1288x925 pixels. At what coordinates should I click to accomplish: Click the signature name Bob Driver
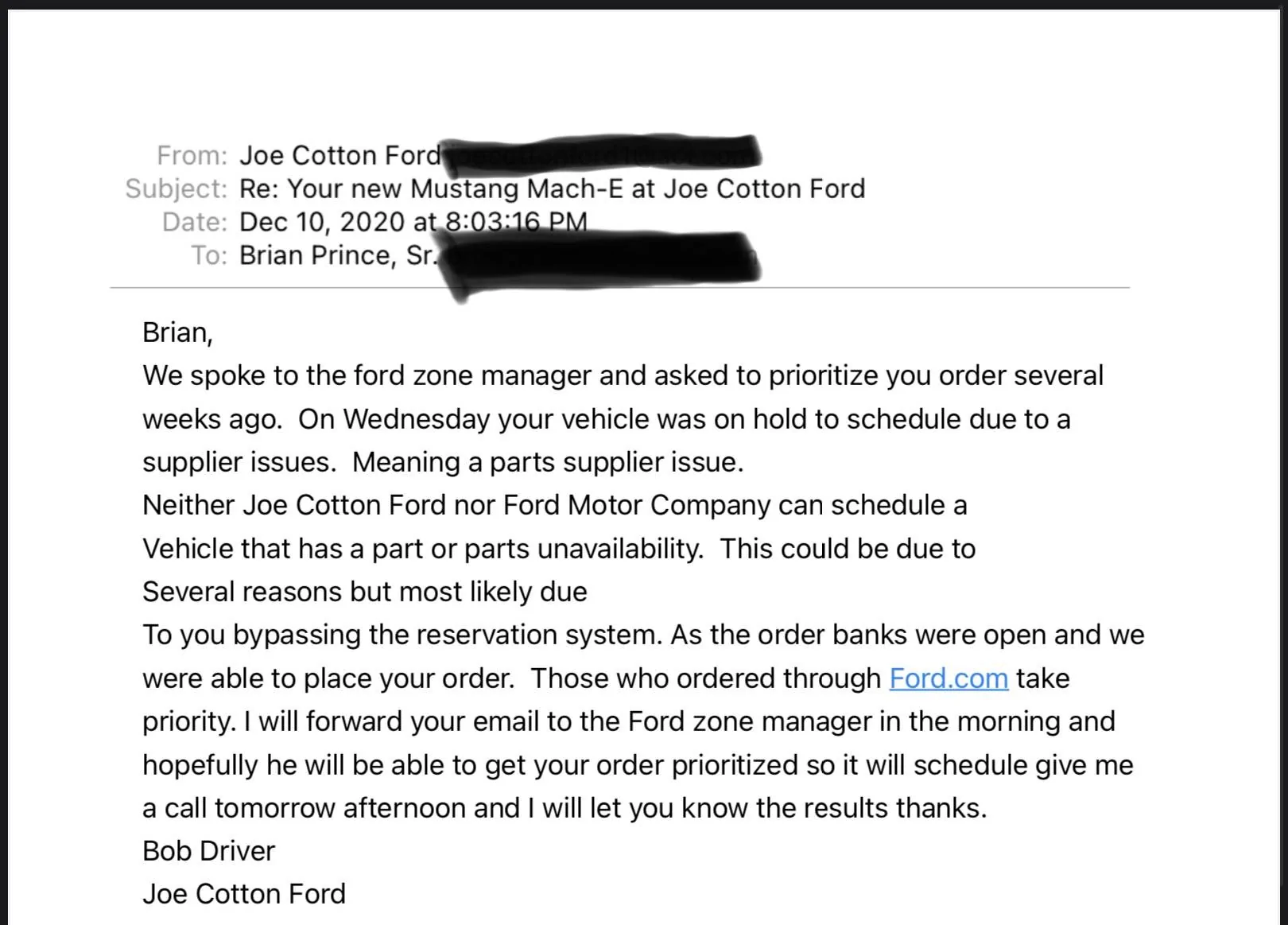(208, 851)
